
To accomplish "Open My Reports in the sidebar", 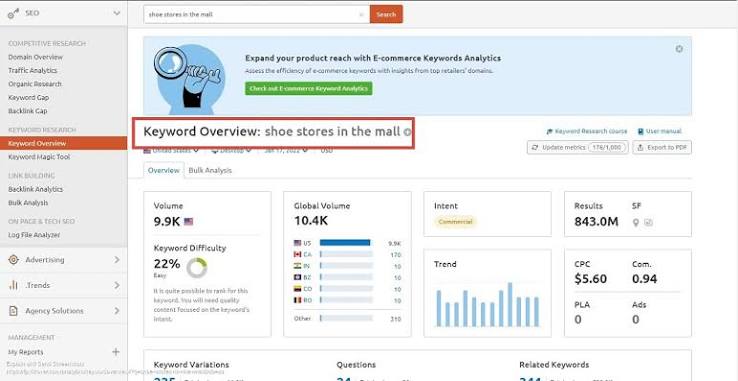I will tap(25, 352).
